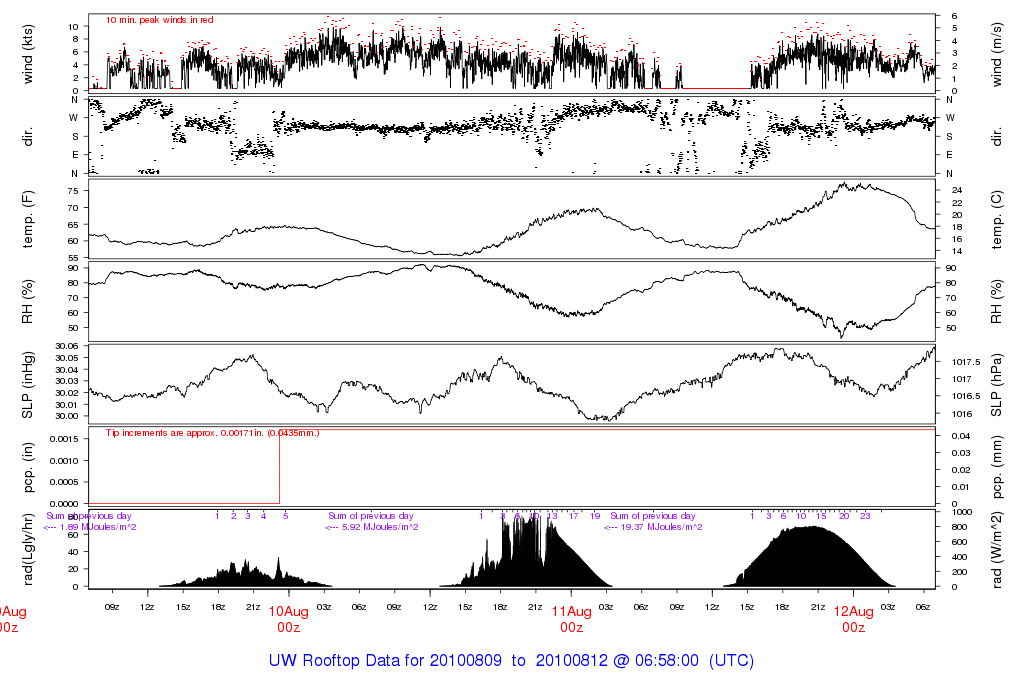Viewport: 1024px width, 700px height.
Task: Click the 'temp. (C)' right axis label
Action: tap(996, 219)
